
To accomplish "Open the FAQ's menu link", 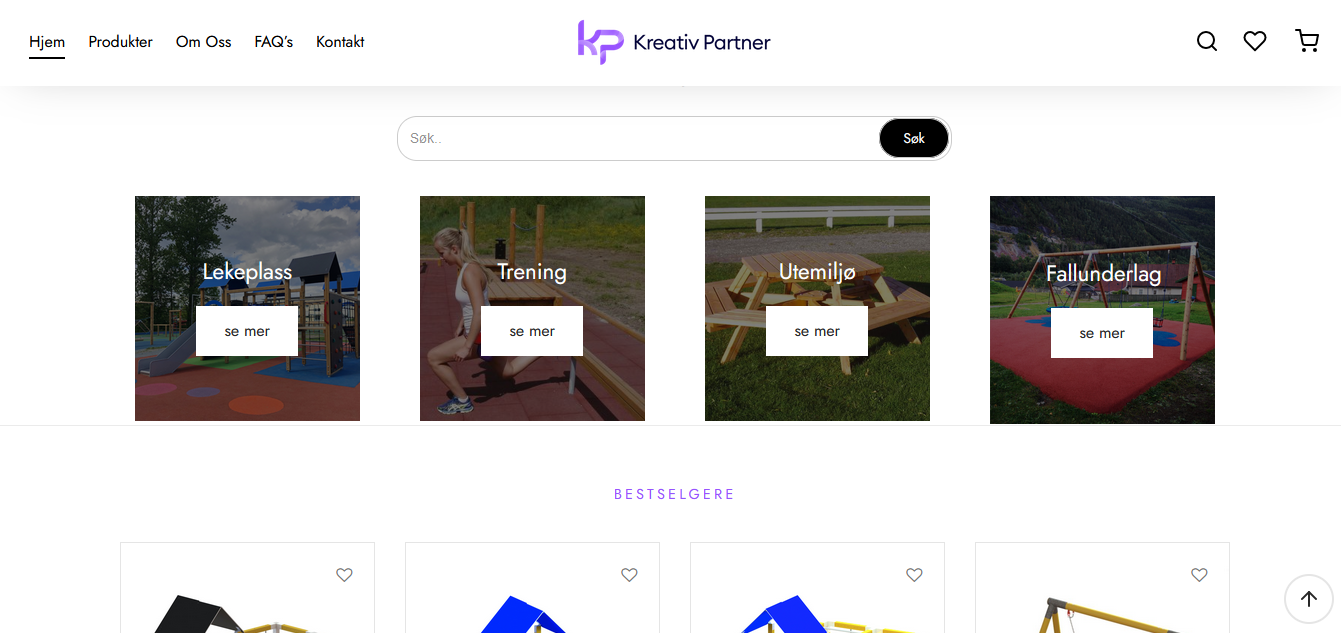I will (x=274, y=42).
